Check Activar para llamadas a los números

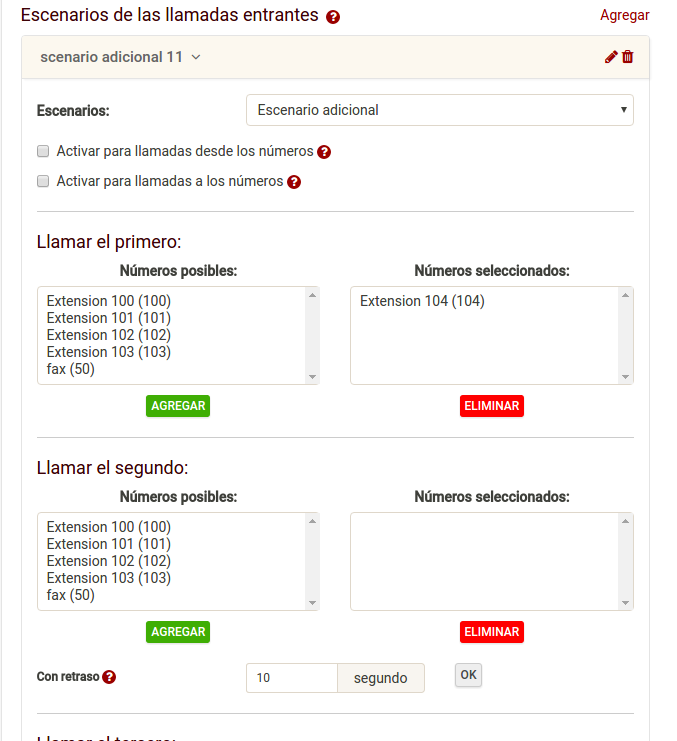click(x=43, y=181)
